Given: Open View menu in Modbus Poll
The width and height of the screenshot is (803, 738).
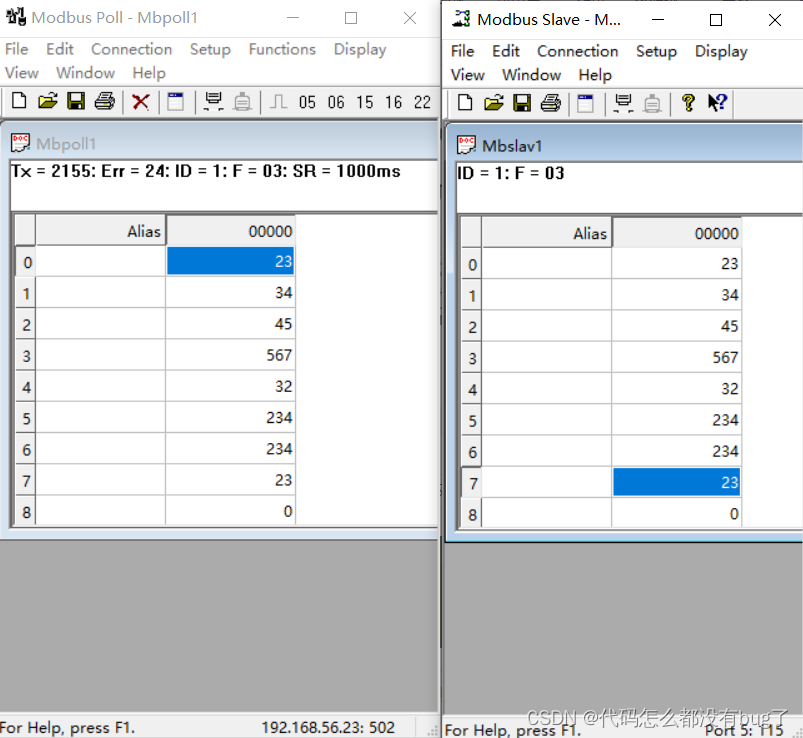Looking at the screenshot, I should pos(22,73).
